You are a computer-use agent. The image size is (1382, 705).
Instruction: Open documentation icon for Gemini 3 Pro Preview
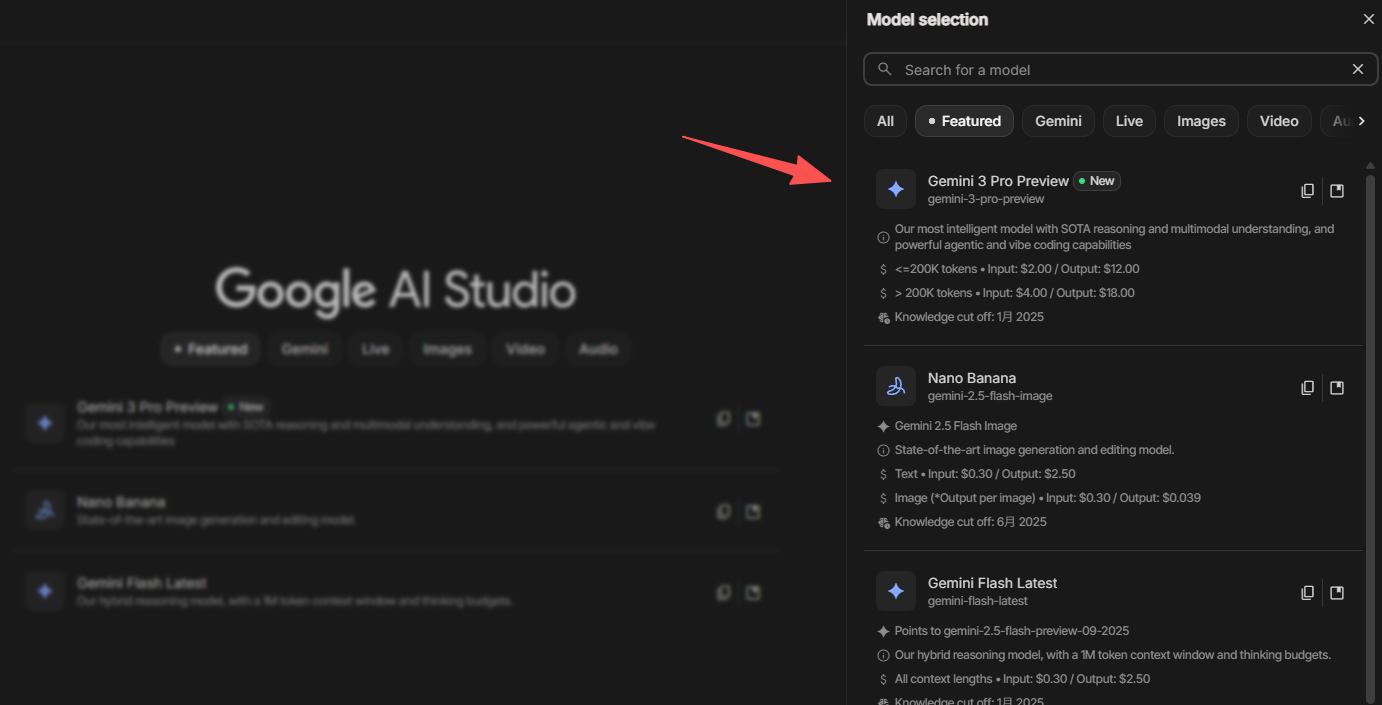(1337, 190)
